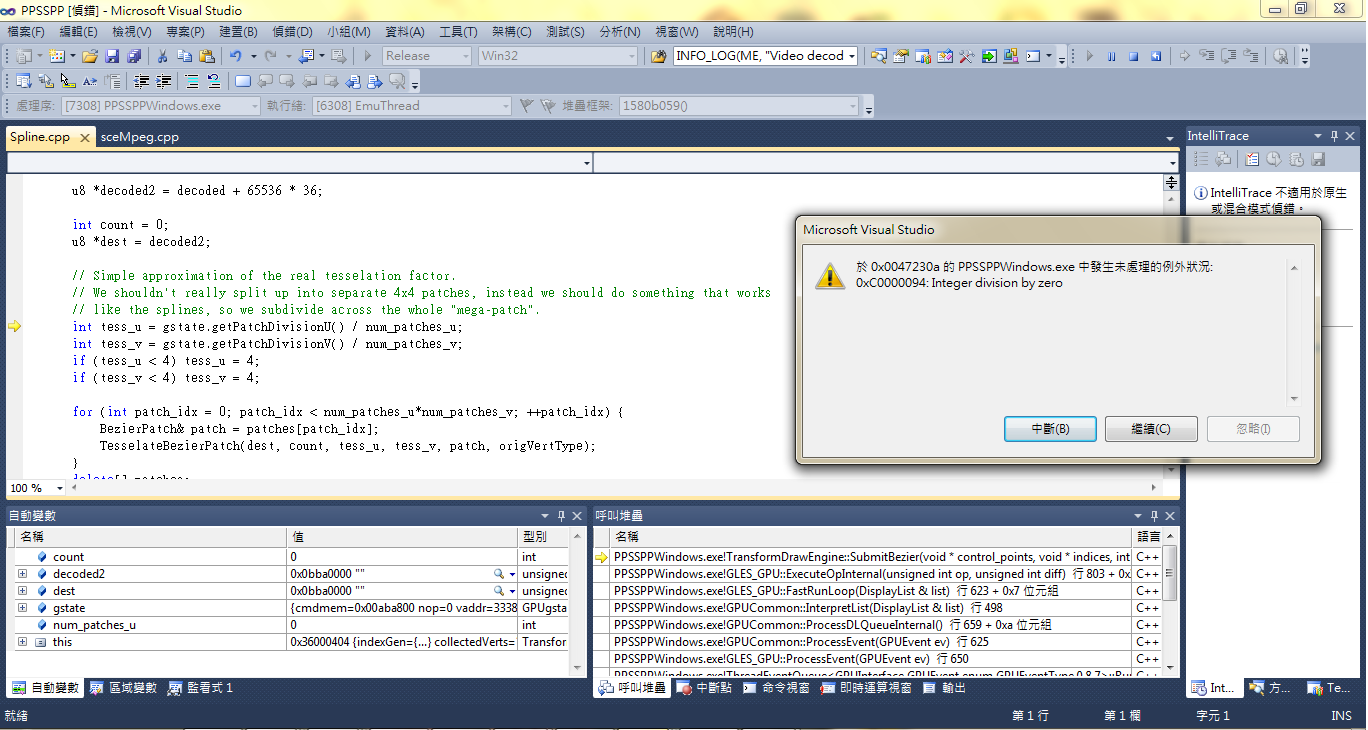Open the 建置(B) menu
The image size is (1368, 730).
click(237, 32)
